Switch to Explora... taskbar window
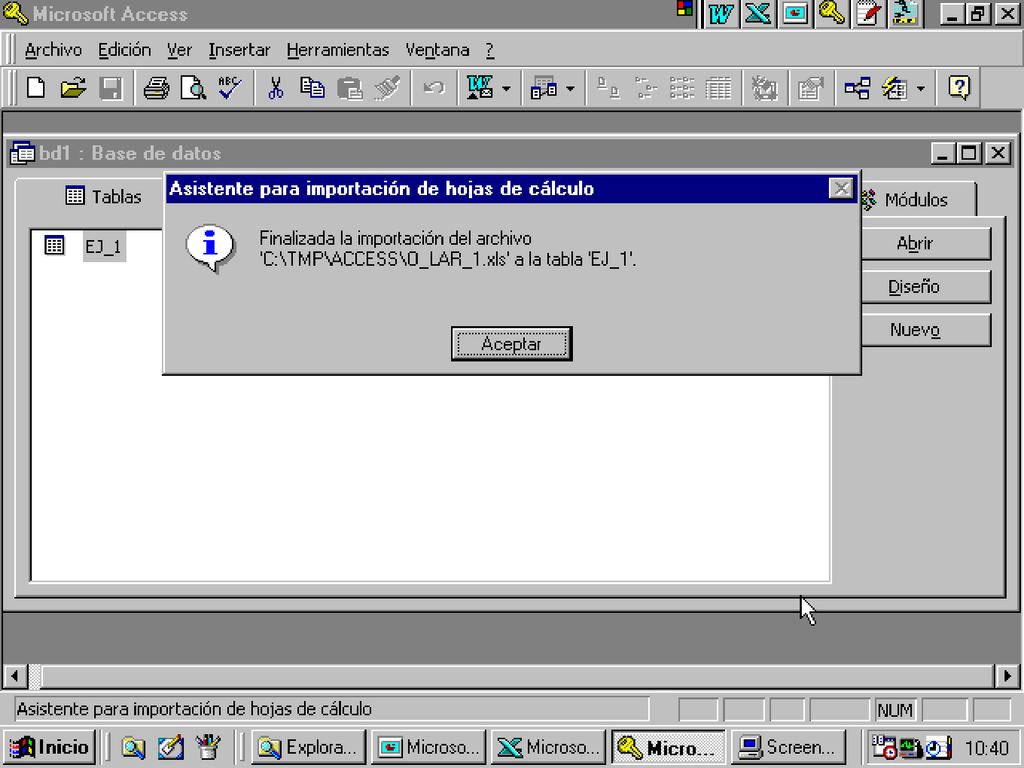 click(308, 746)
